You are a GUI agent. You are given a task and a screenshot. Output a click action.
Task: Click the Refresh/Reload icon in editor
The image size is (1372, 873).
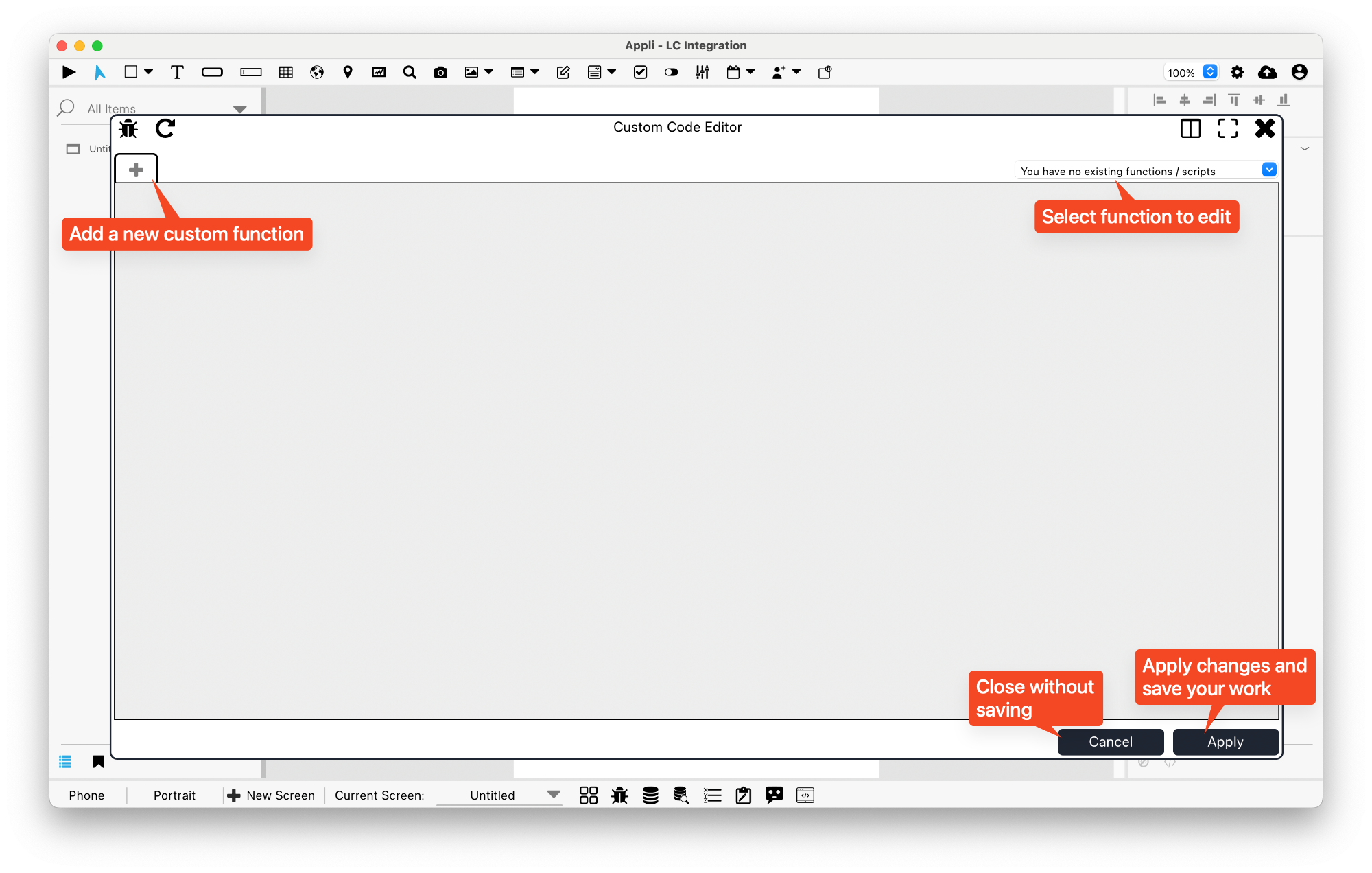[167, 128]
